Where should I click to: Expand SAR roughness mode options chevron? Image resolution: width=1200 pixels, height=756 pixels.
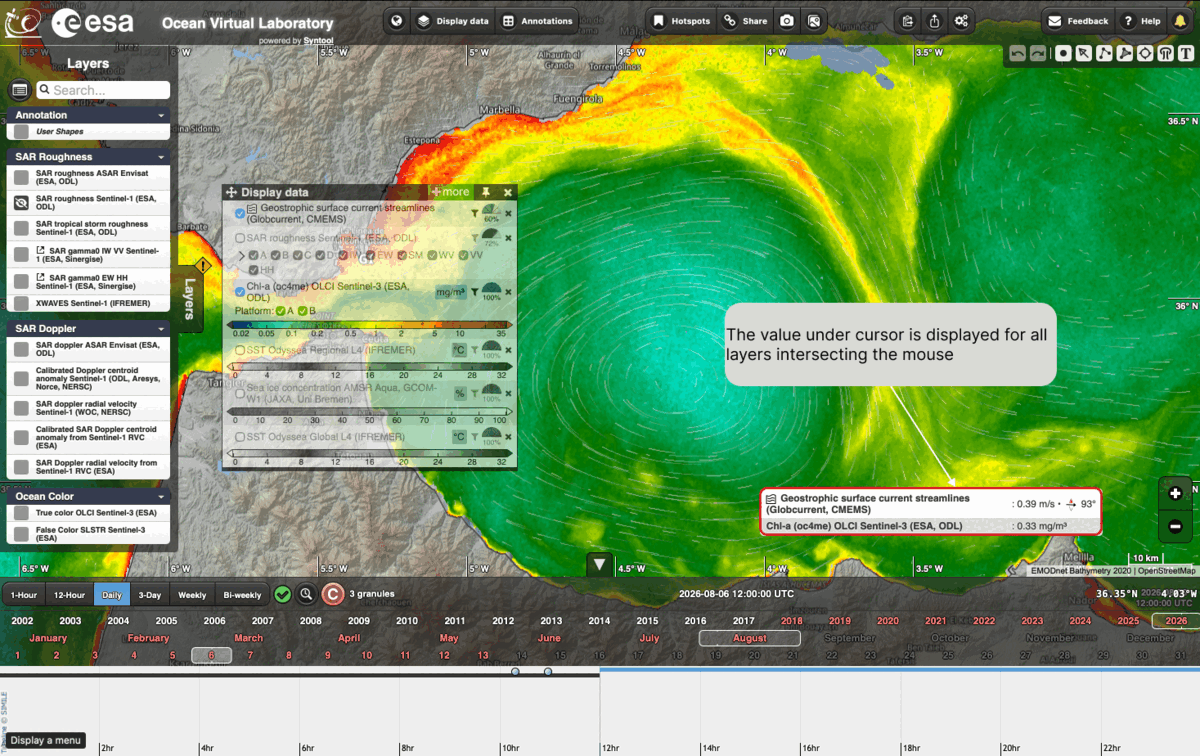click(241, 256)
